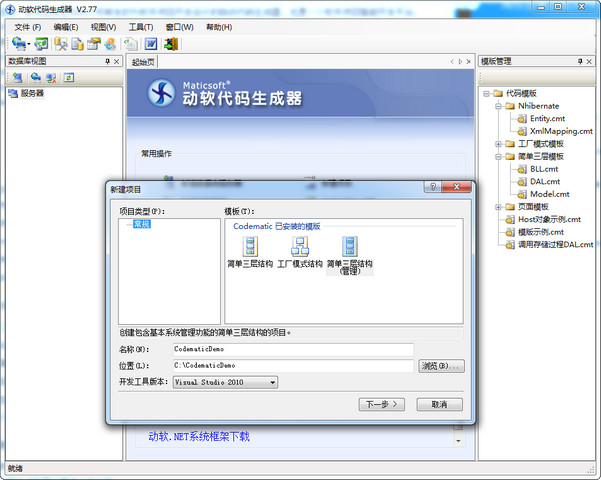The height and width of the screenshot is (480, 601).
Task: Click the help question-mark button in 新建项目 dialog
Action: pyautogui.click(x=433, y=188)
